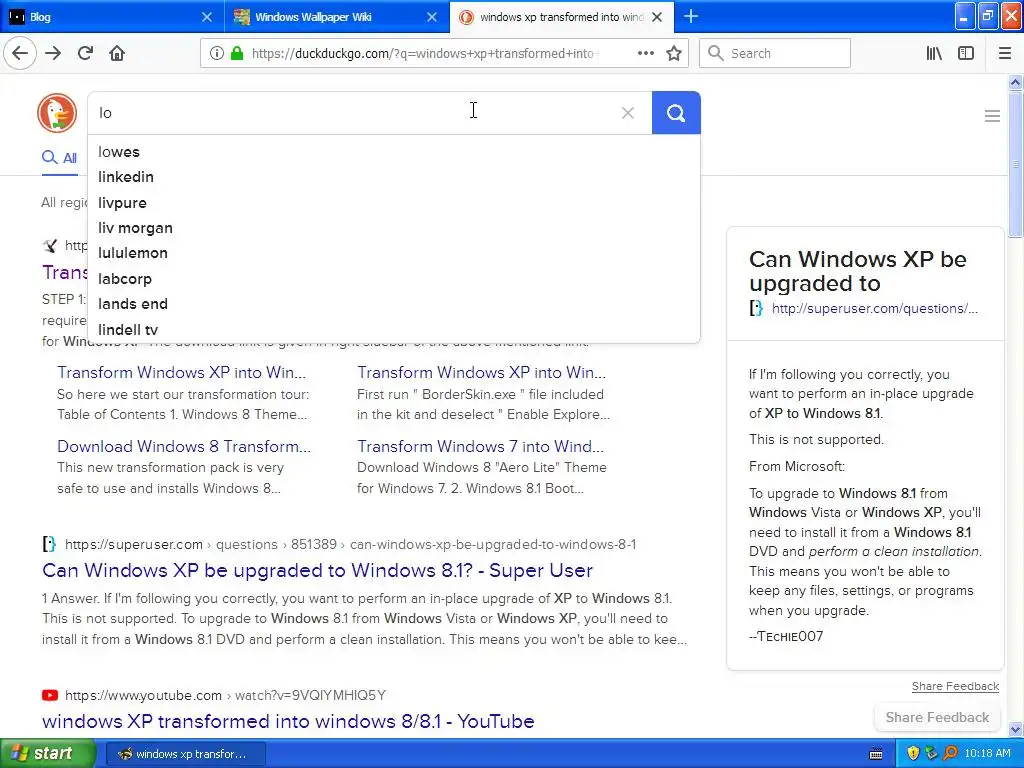
Task: Open the page actions three-dot menu
Action: pos(645,53)
